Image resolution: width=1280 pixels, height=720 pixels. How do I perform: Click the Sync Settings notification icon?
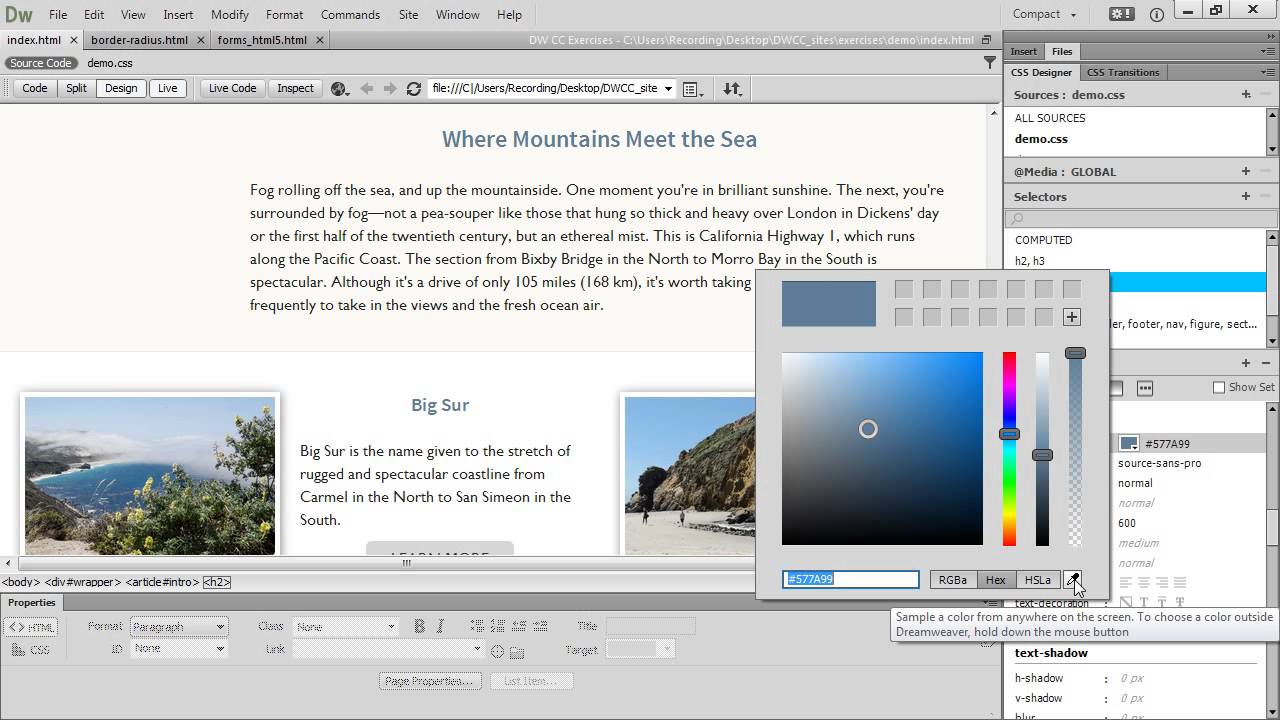pyautogui.click(x=1121, y=14)
